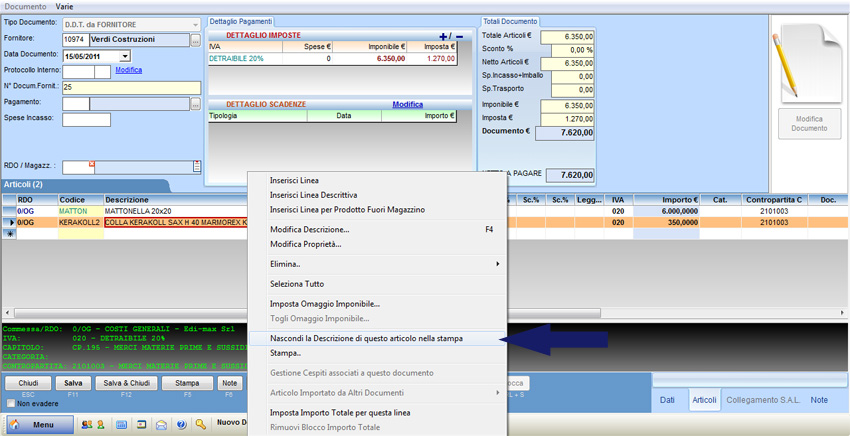
Task: Click the envelope mail icon in bottom toolbar
Action: tap(161, 425)
